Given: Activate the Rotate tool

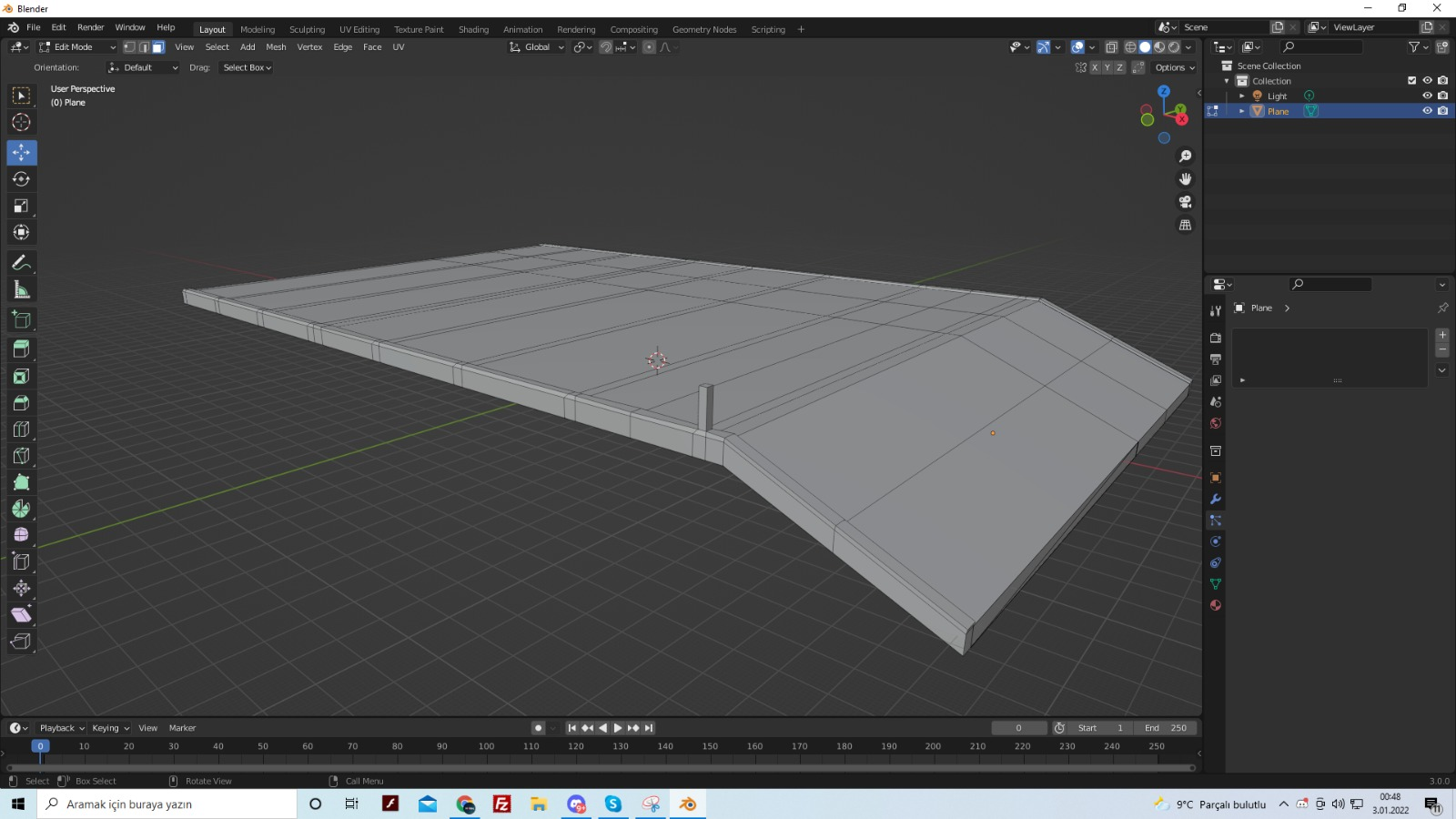Looking at the screenshot, I should 21,179.
